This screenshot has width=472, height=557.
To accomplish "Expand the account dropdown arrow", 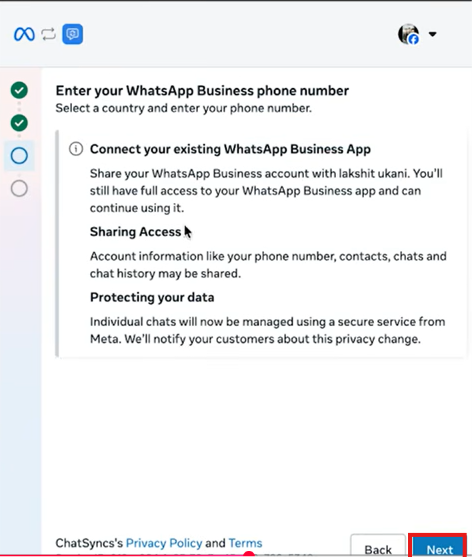I will coord(432,34).
